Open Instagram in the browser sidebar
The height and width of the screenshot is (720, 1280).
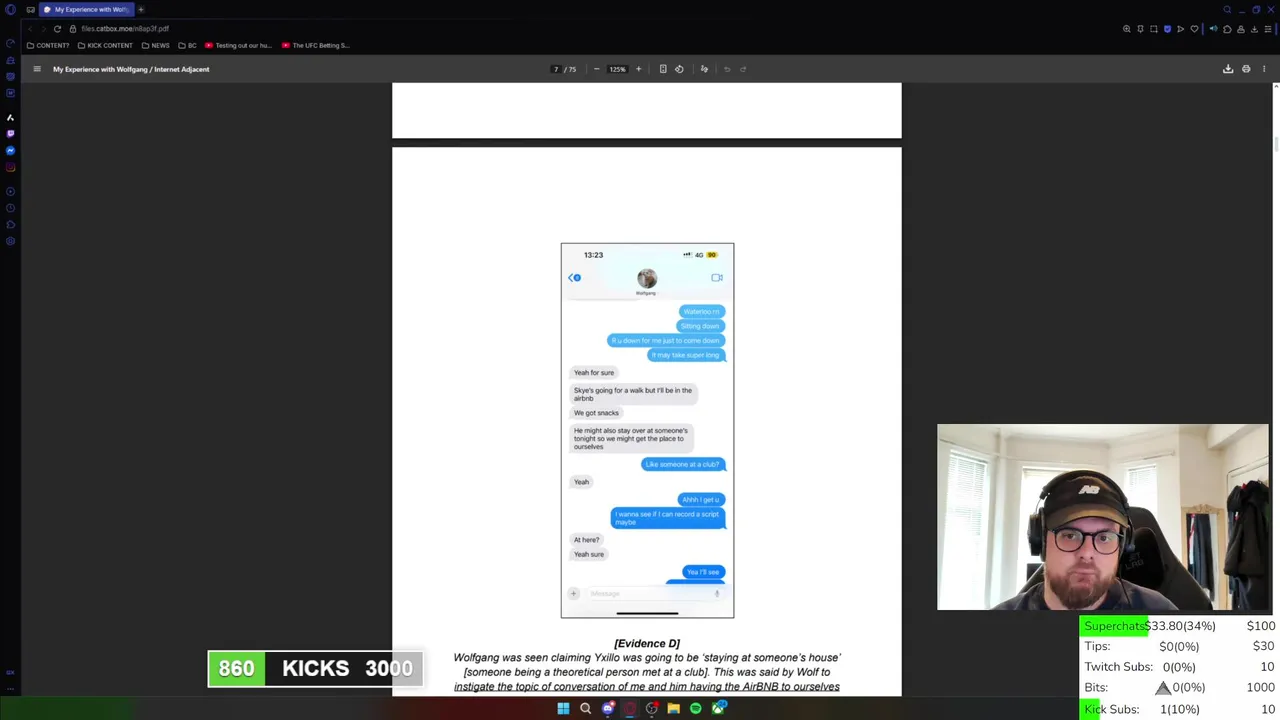pyautogui.click(x=10, y=167)
